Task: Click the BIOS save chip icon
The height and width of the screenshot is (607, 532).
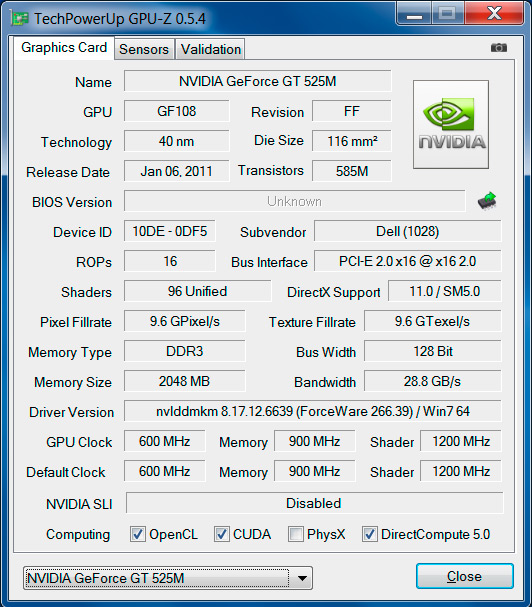Action: pyautogui.click(x=487, y=201)
